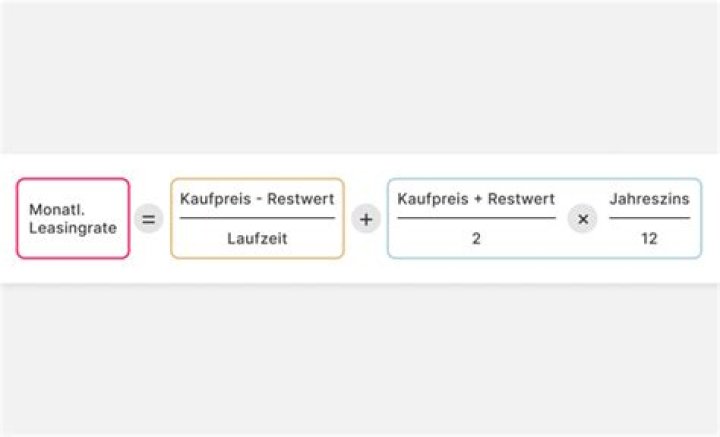This screenshot has width=720, height=437.
Task: Select the denominator "12"
Action: pyautogui.click(x=649, y=239)
